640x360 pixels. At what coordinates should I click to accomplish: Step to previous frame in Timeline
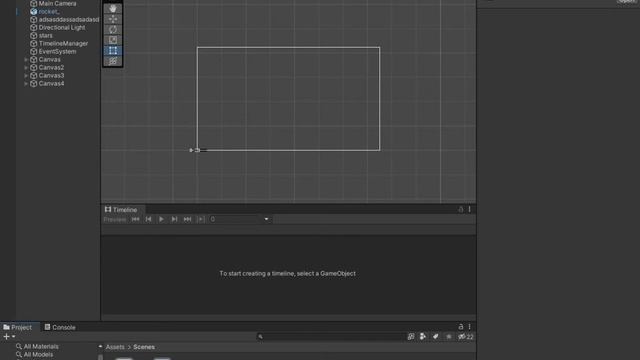149,220
